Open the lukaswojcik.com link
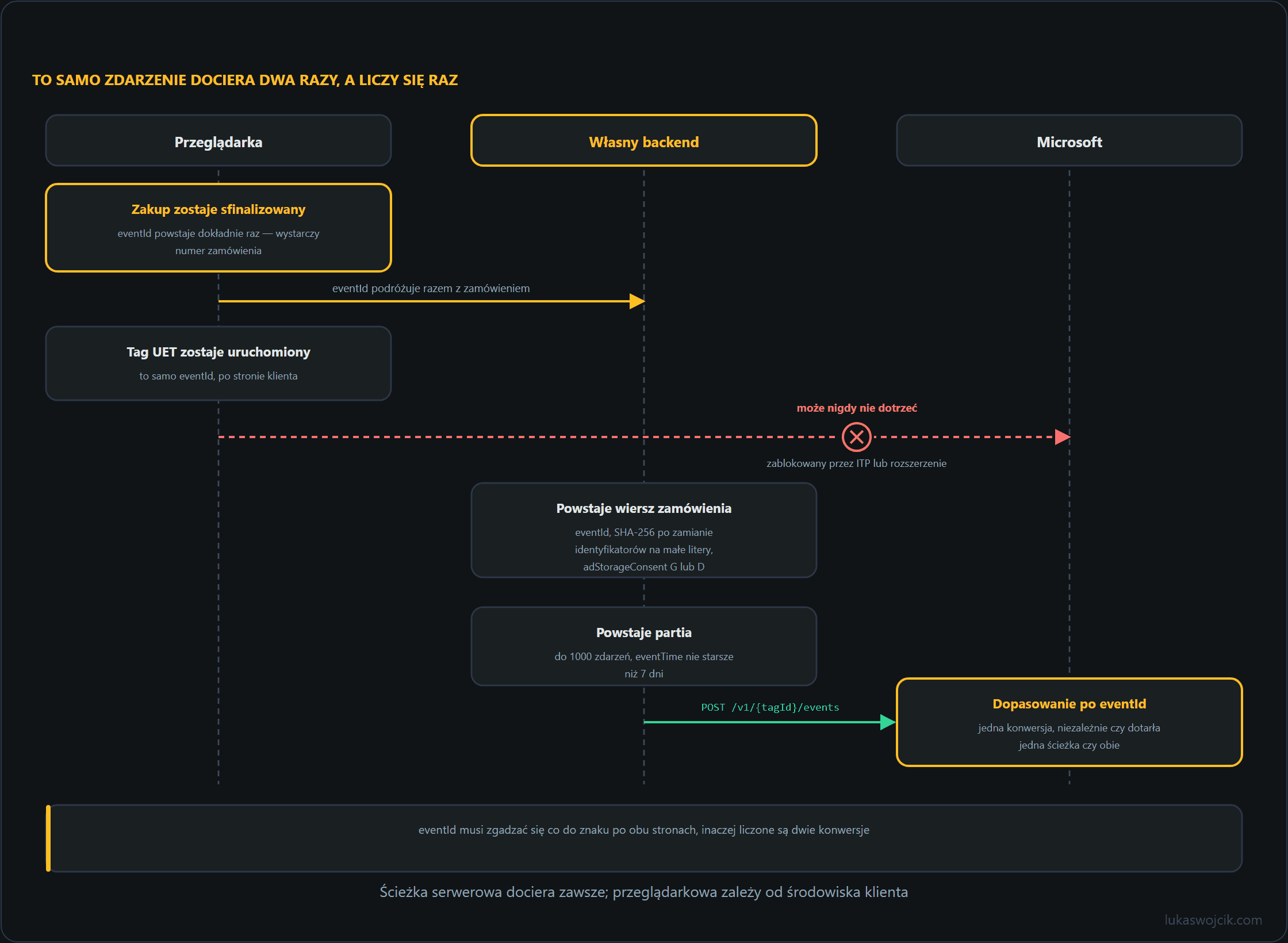The image size is (1288, 943). [1213, 920]
